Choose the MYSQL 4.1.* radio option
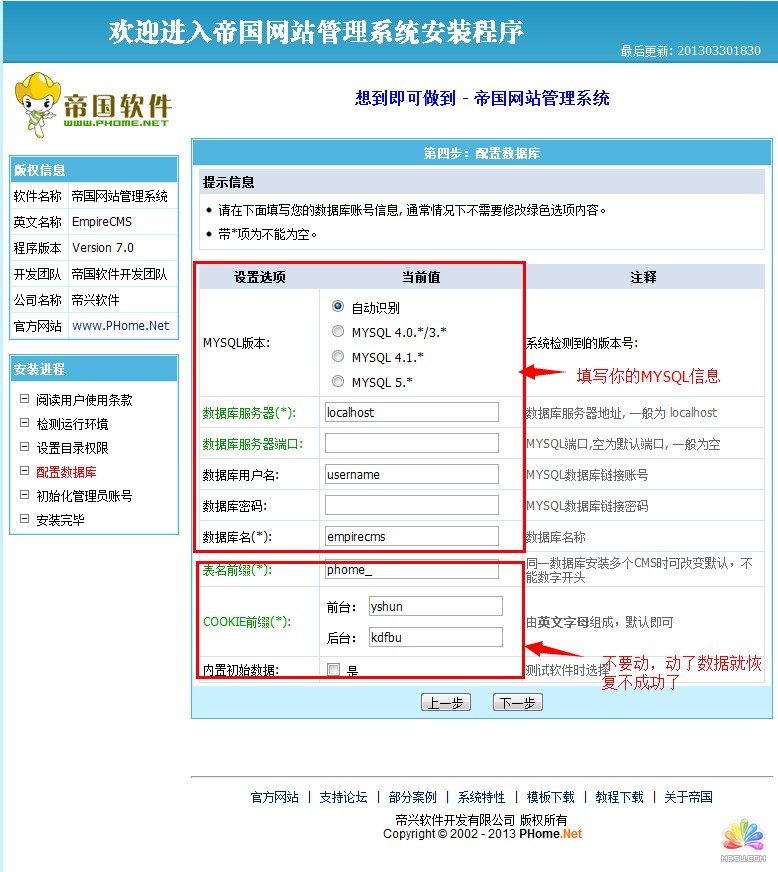Image resolution: width=778 pixels, height=872 pixels. point(338,356)
